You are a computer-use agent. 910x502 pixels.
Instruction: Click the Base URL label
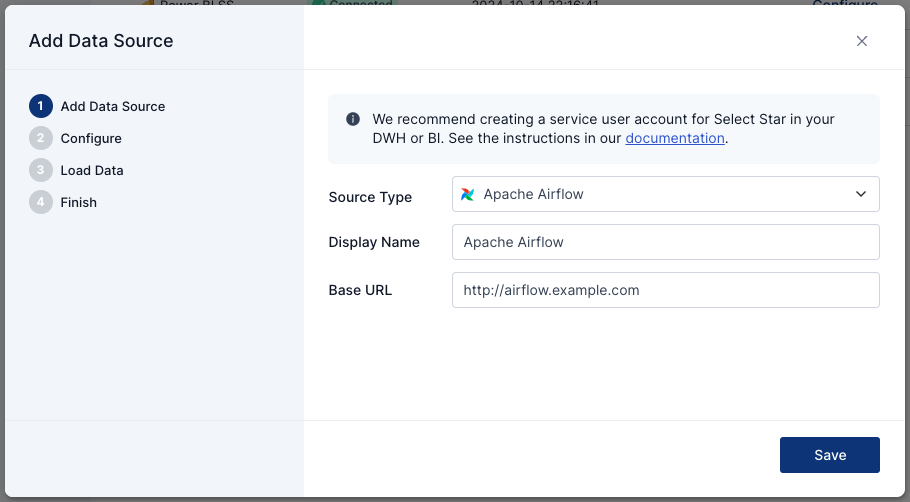click(x=360, y=290)
